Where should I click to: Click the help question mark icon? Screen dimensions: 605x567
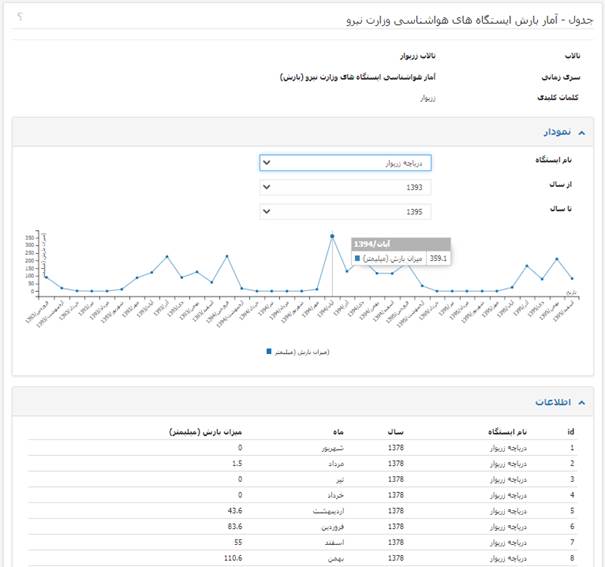tap(20, 17)
